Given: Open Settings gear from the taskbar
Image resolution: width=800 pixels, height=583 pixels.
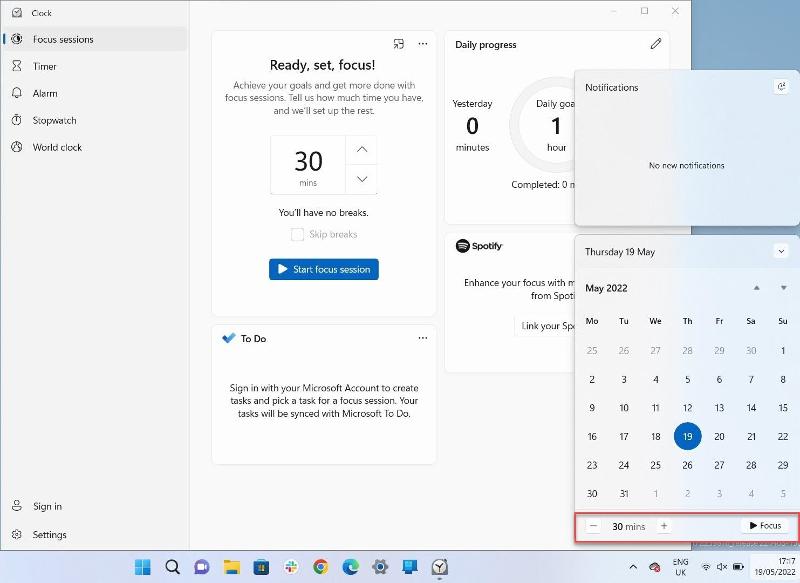Looking at the screenshot, I should coord(380,567).
